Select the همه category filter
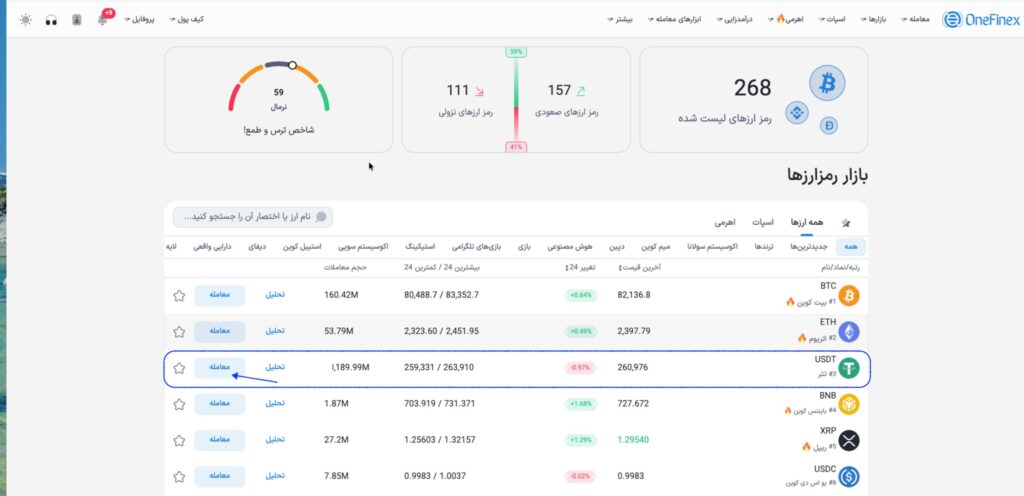Viewport: 1024px width, 496px height. click(x=850, y=247)
